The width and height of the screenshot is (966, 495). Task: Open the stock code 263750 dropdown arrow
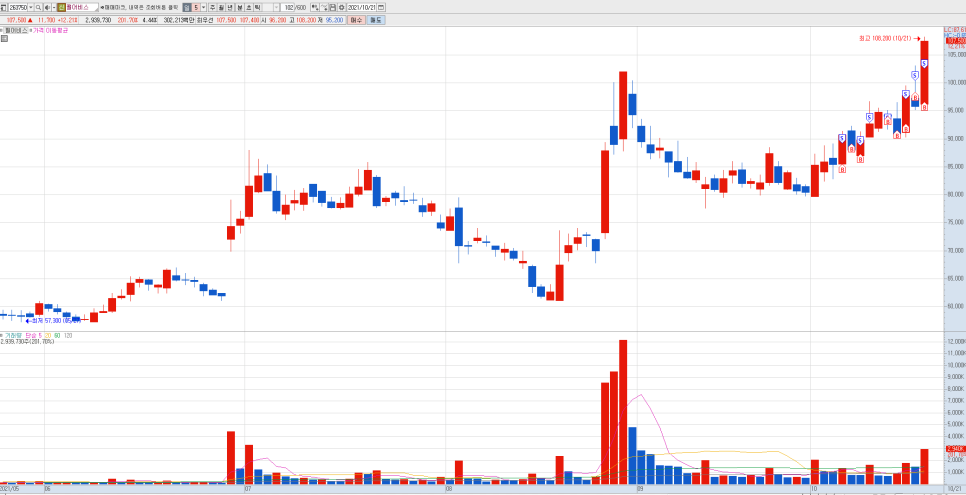pyautogui.click(x=31, y=7)
